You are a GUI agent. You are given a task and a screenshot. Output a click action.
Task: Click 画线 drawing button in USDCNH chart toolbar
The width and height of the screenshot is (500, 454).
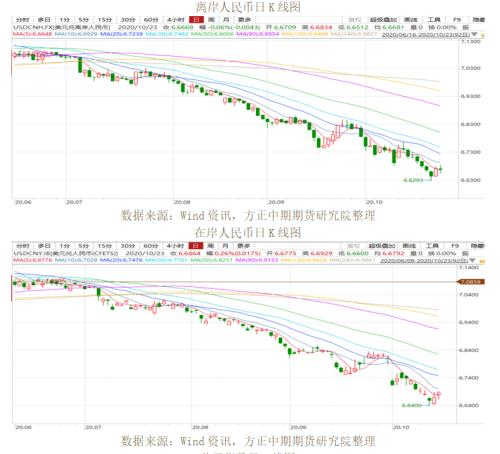(x=411, y=20)
